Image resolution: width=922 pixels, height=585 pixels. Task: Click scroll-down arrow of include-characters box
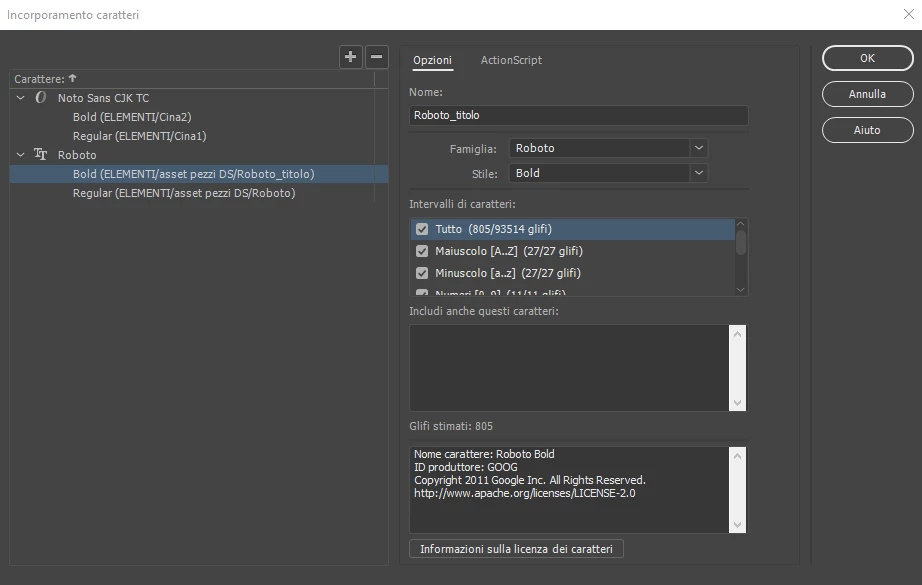[737, 403]
